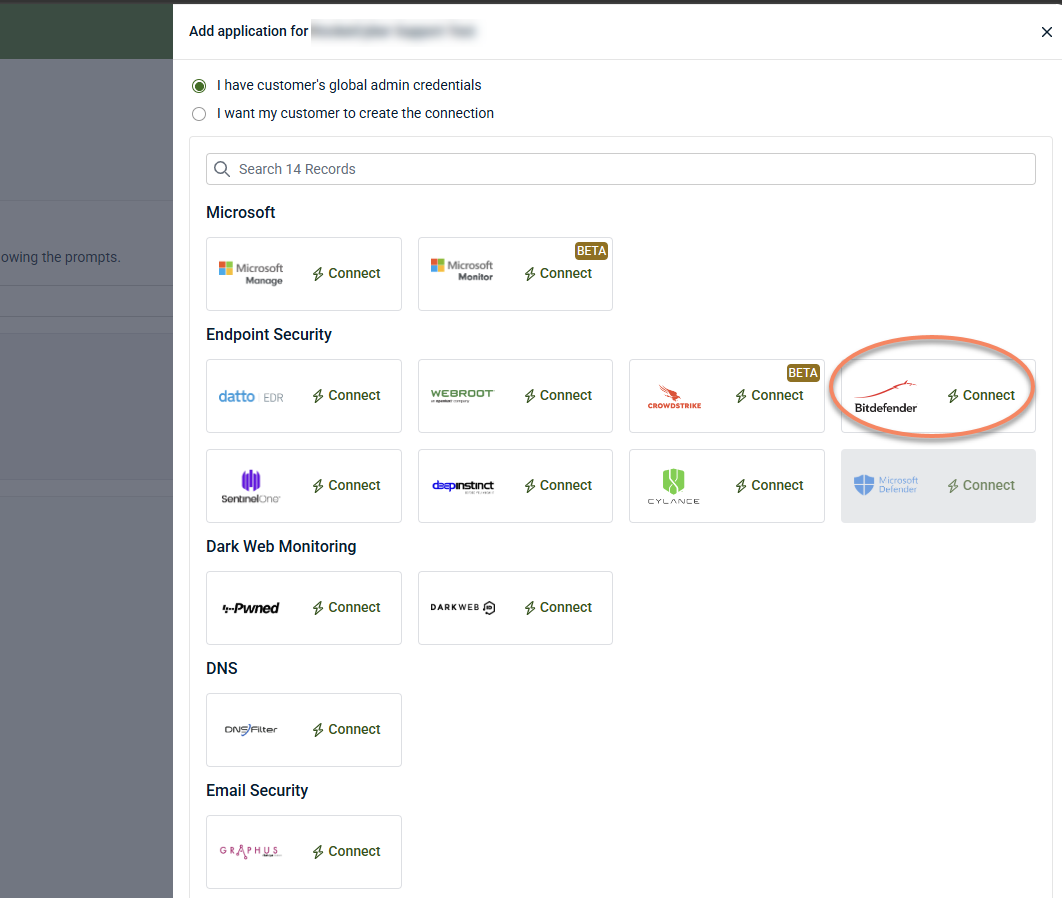Connect Datto EDR endpoint security
The height and width of the screenshot is (898, 1062).
[346, 395]
